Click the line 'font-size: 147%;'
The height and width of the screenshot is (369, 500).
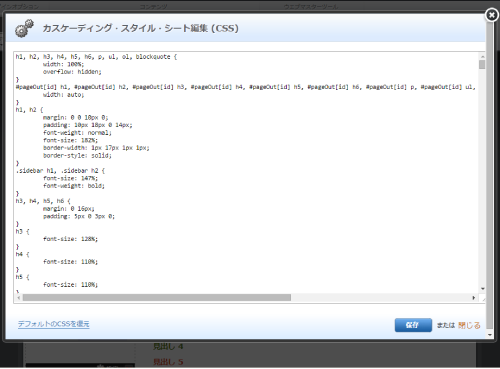coord(70,178)
